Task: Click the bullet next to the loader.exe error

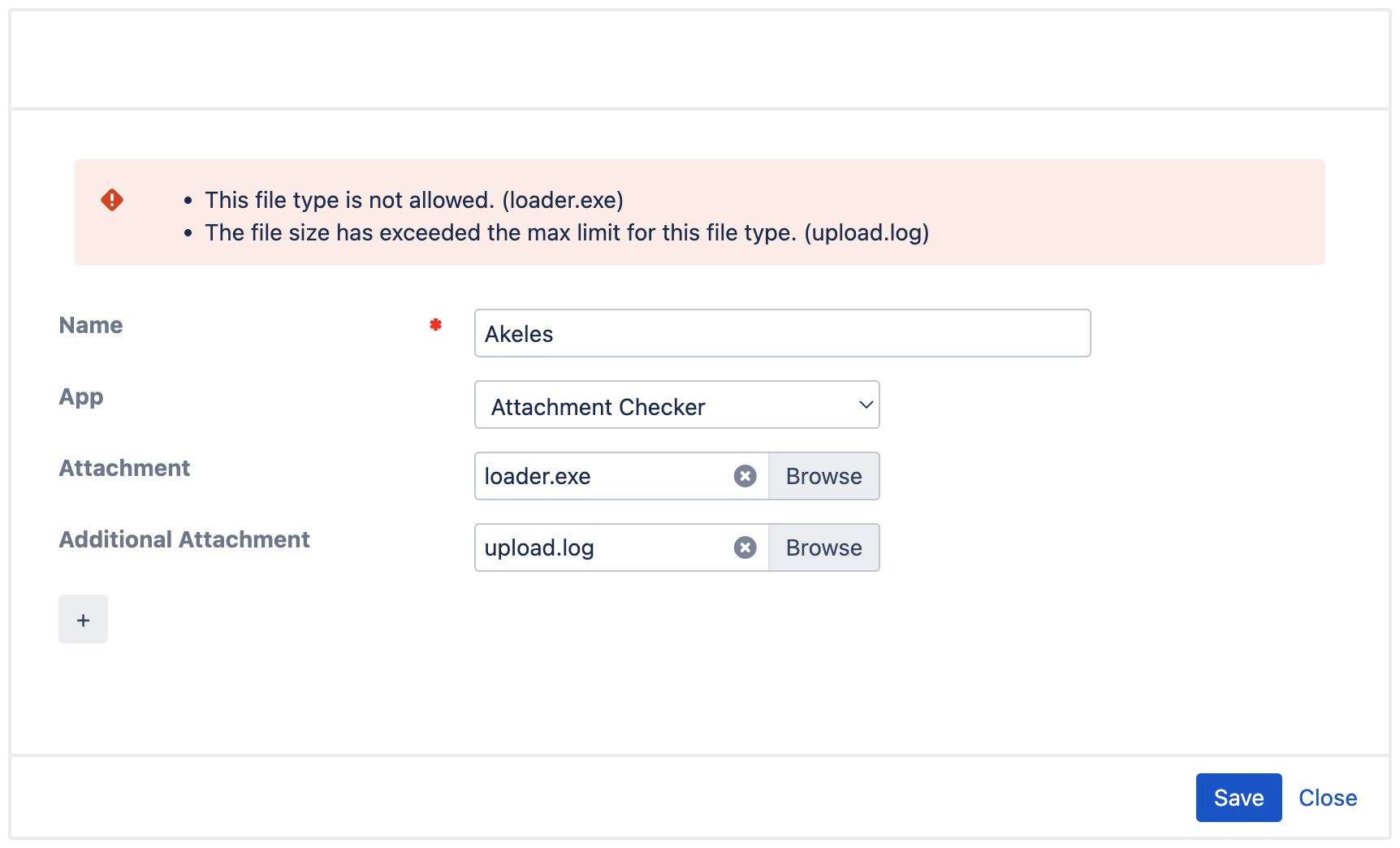Action: (188, 200)
